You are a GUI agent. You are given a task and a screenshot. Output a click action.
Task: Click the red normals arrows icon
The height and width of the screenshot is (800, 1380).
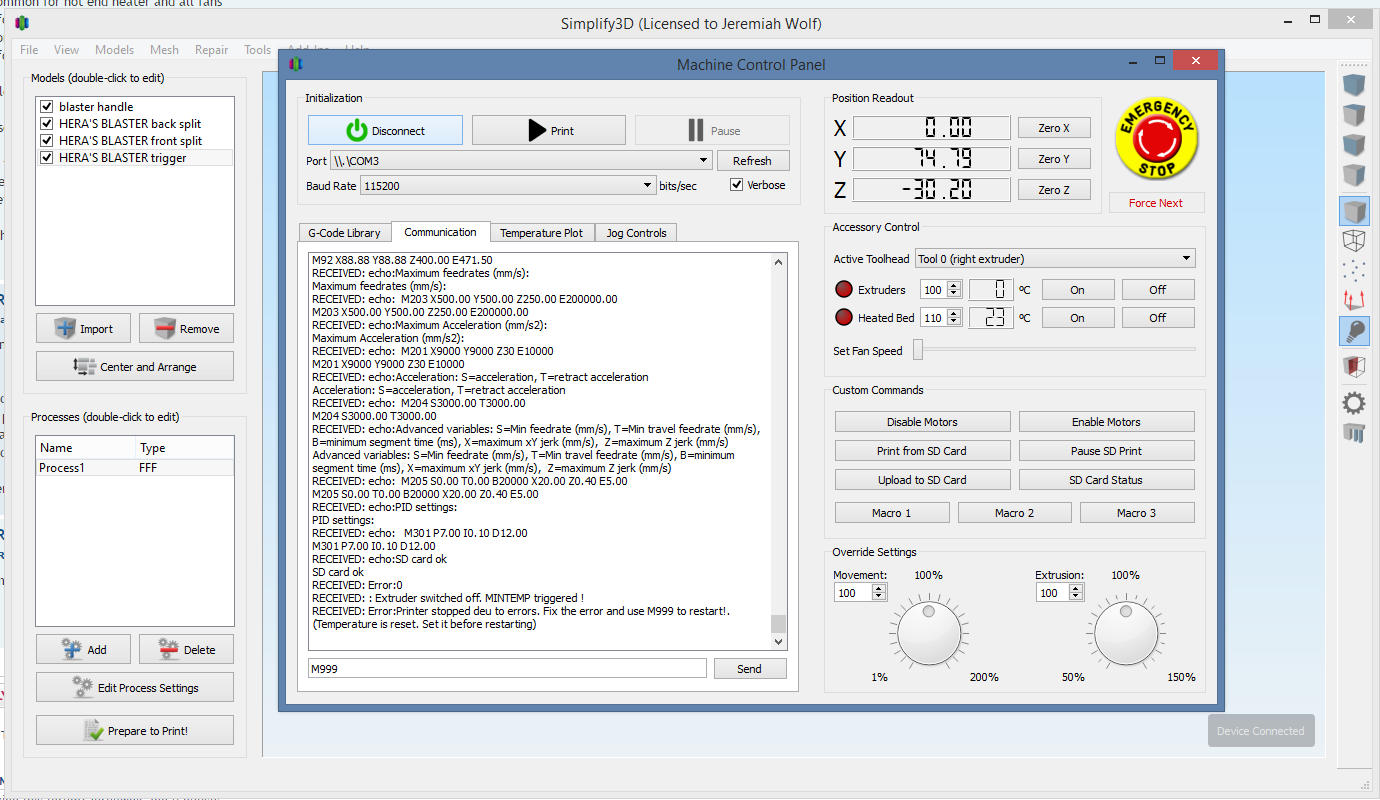click(x=1354, y=299)
